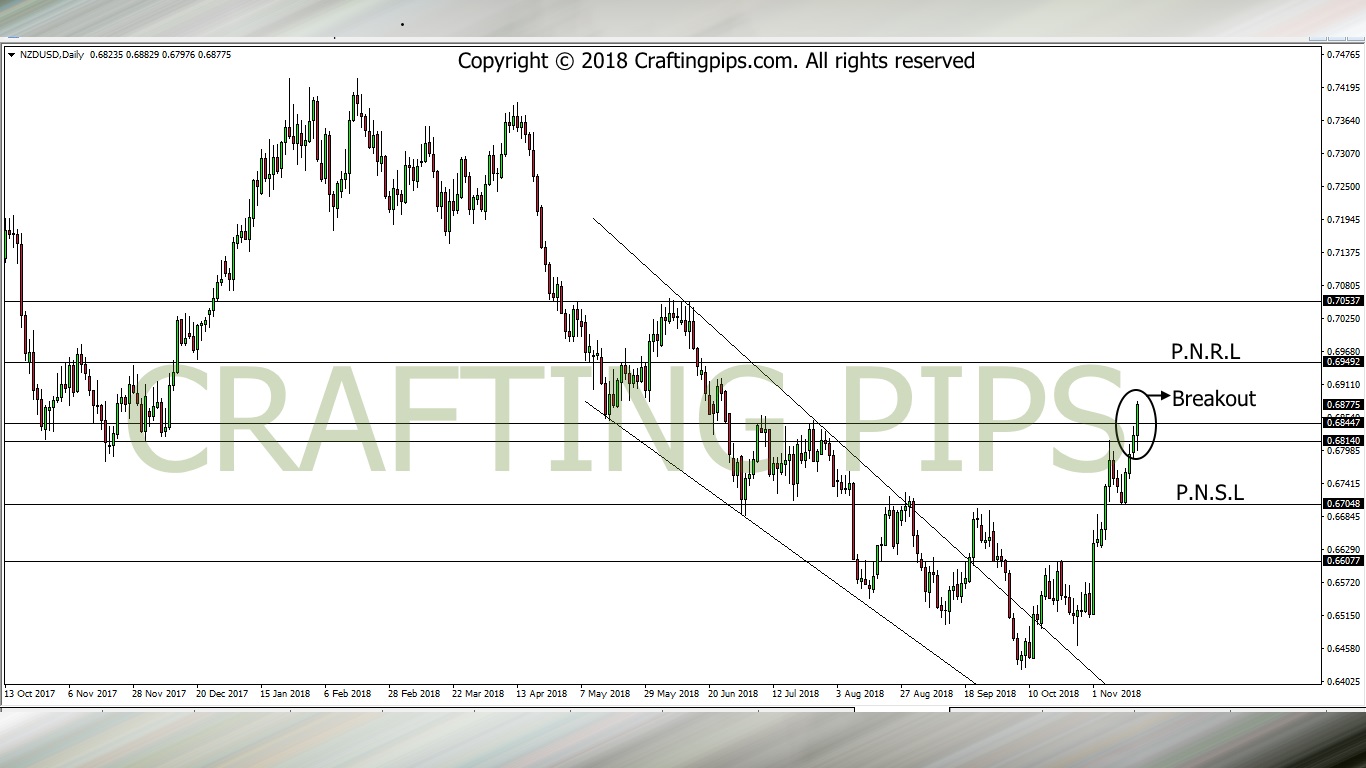Click the 13 Apr 2018 date label
This screenshot has height=768, width=1366.
coord(541,693)
